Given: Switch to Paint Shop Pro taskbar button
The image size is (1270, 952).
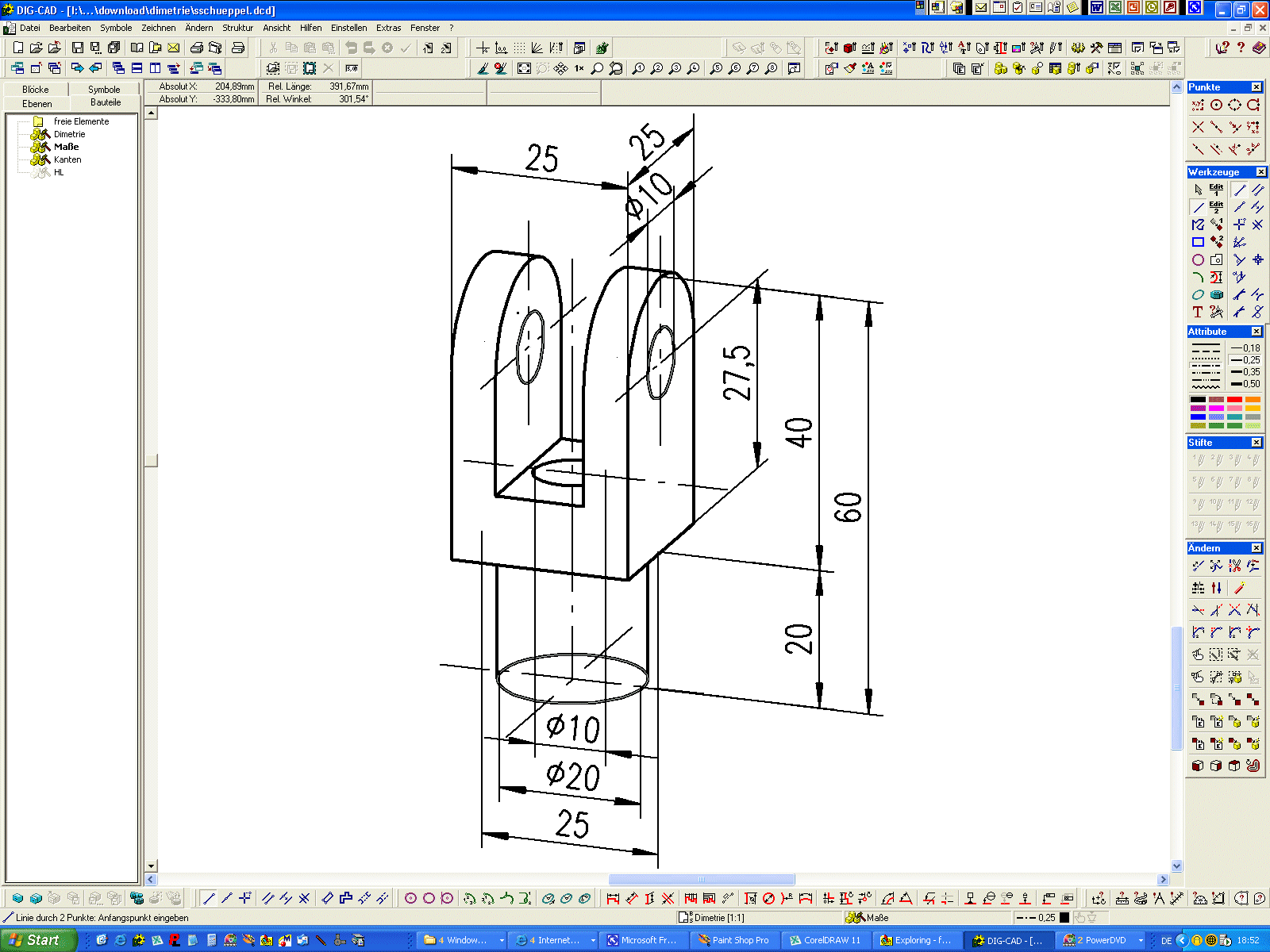Looking at the screenshot, I should [734, 940].
